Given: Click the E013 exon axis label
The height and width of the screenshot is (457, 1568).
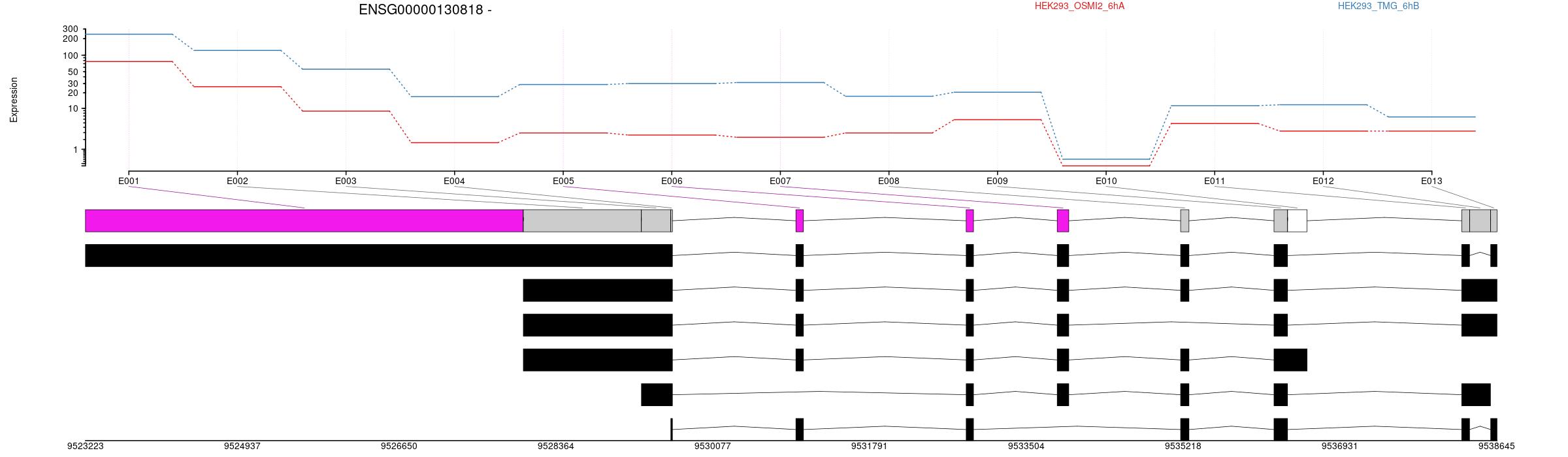Looking at the screenshot, I should 1431,181.
